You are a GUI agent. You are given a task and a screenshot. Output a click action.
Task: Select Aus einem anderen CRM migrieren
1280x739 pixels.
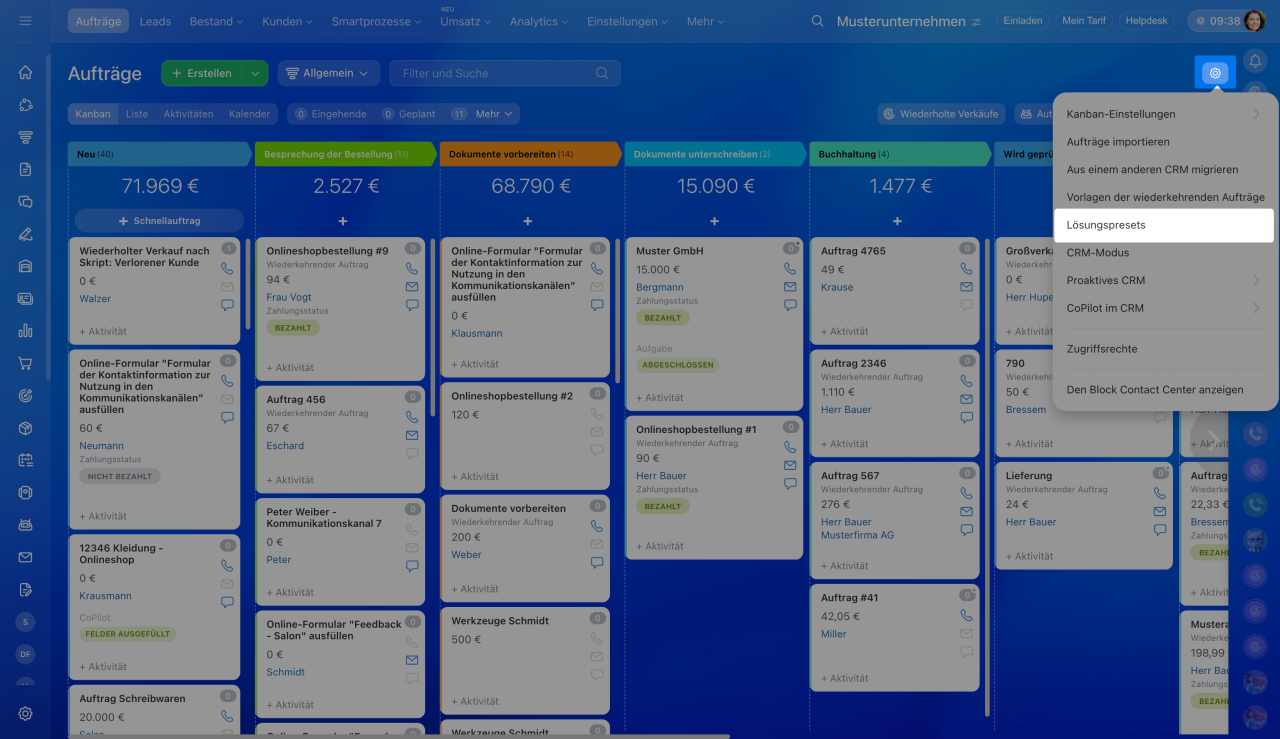click(1165, 170)
